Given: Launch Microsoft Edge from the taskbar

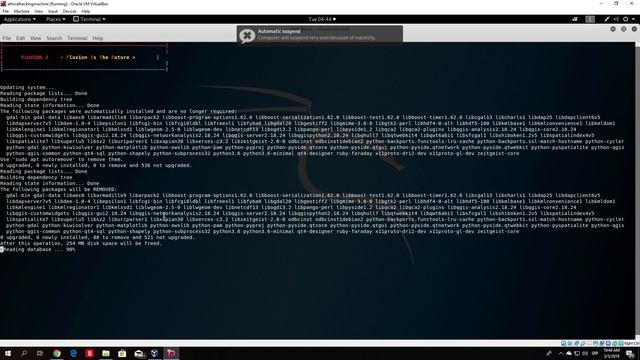Looking at the screenshot, I should tap(73, 353).
